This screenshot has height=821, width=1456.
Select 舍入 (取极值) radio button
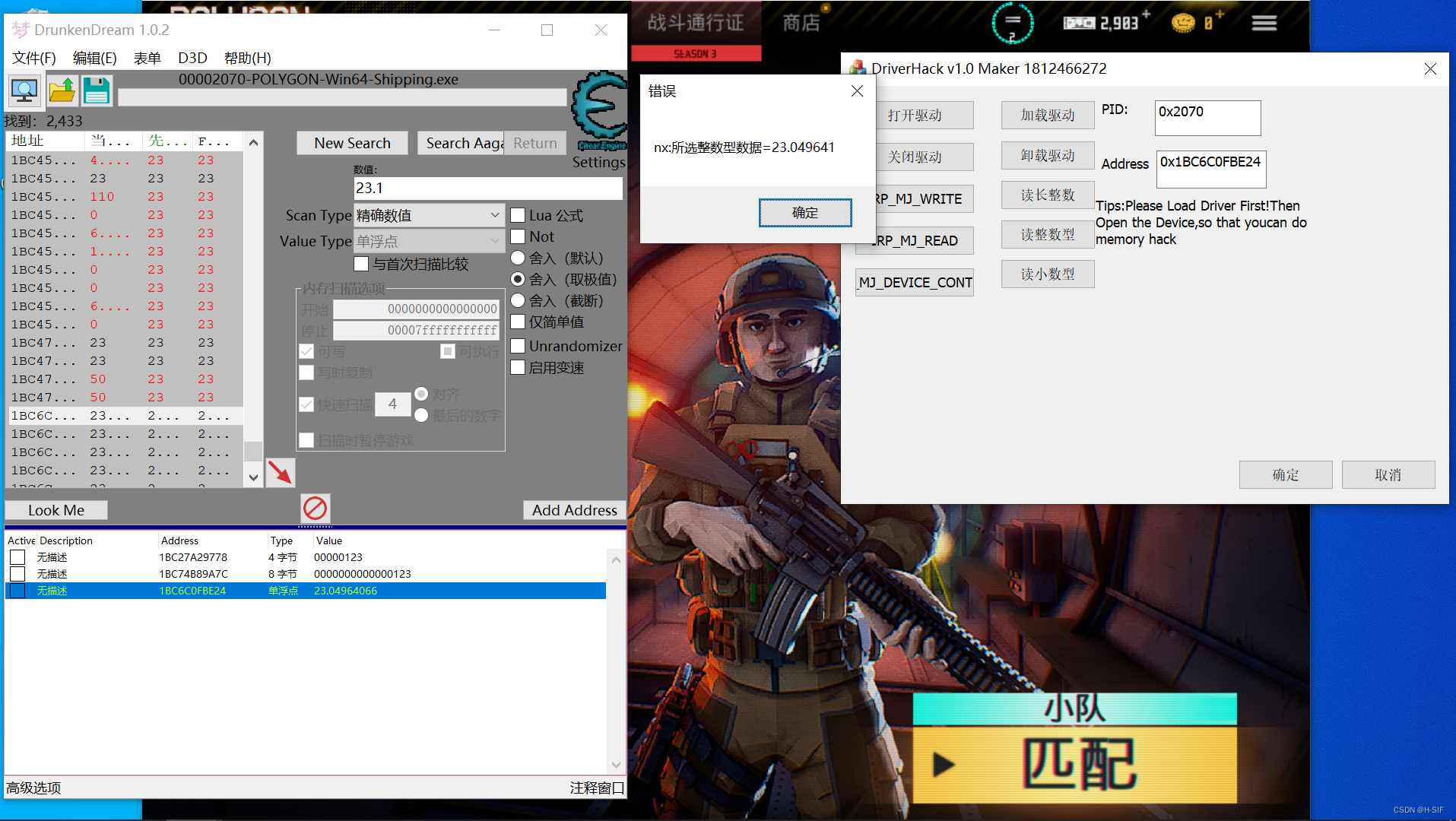(x=518, y=279)
